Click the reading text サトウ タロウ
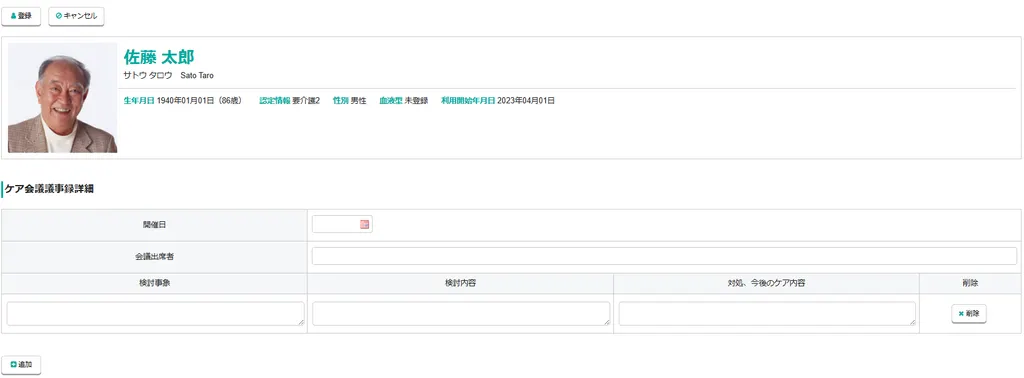The image size is (1024, 378). click(x=148, y=76)
